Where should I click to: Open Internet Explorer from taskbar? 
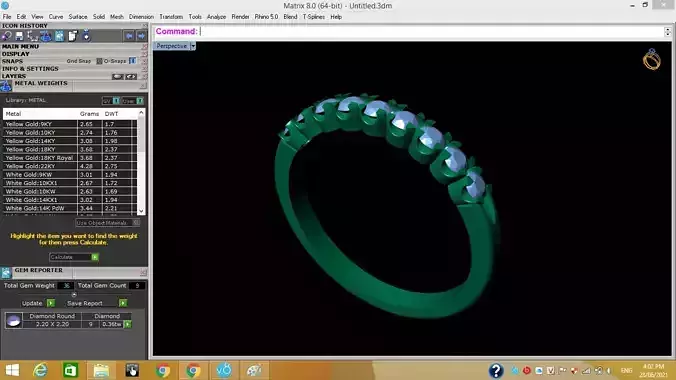point(41,371)
